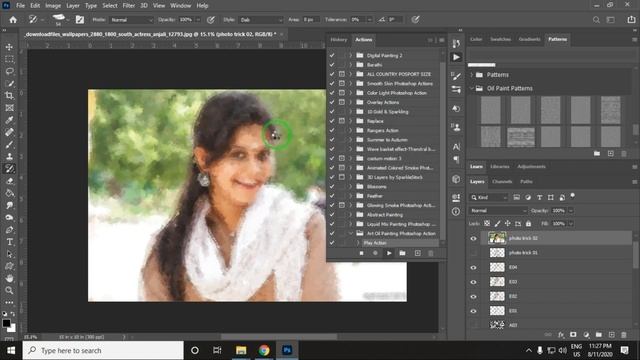Open the layer blend mode Normal dropdown
The height and width of the screenshot is (360, 640).
click(498, 211)
